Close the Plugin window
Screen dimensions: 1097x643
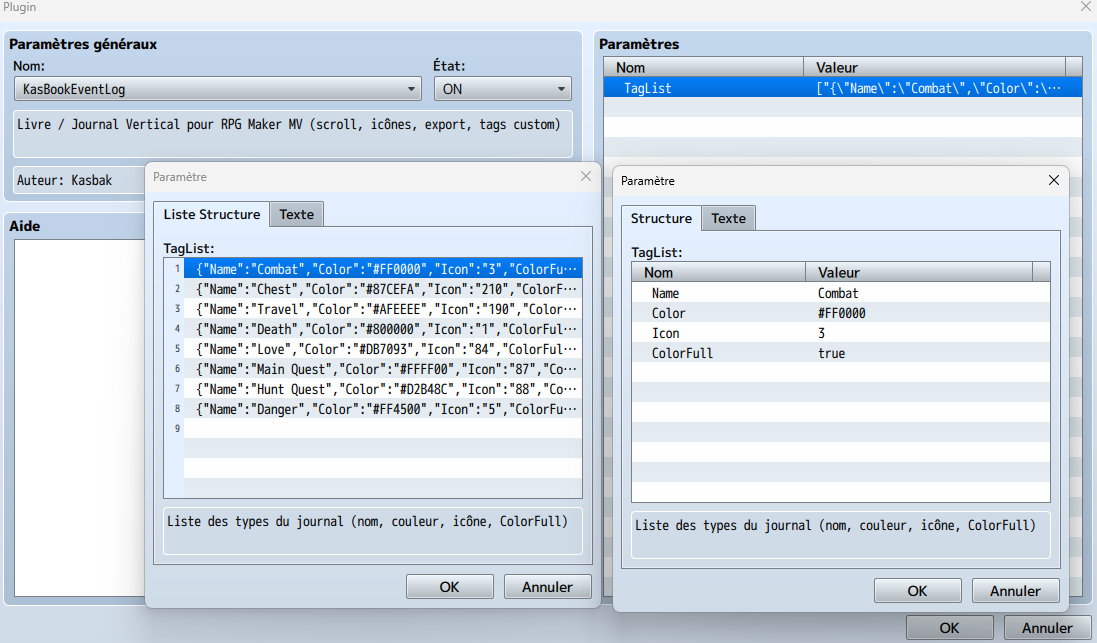[x=1087, y=7]
